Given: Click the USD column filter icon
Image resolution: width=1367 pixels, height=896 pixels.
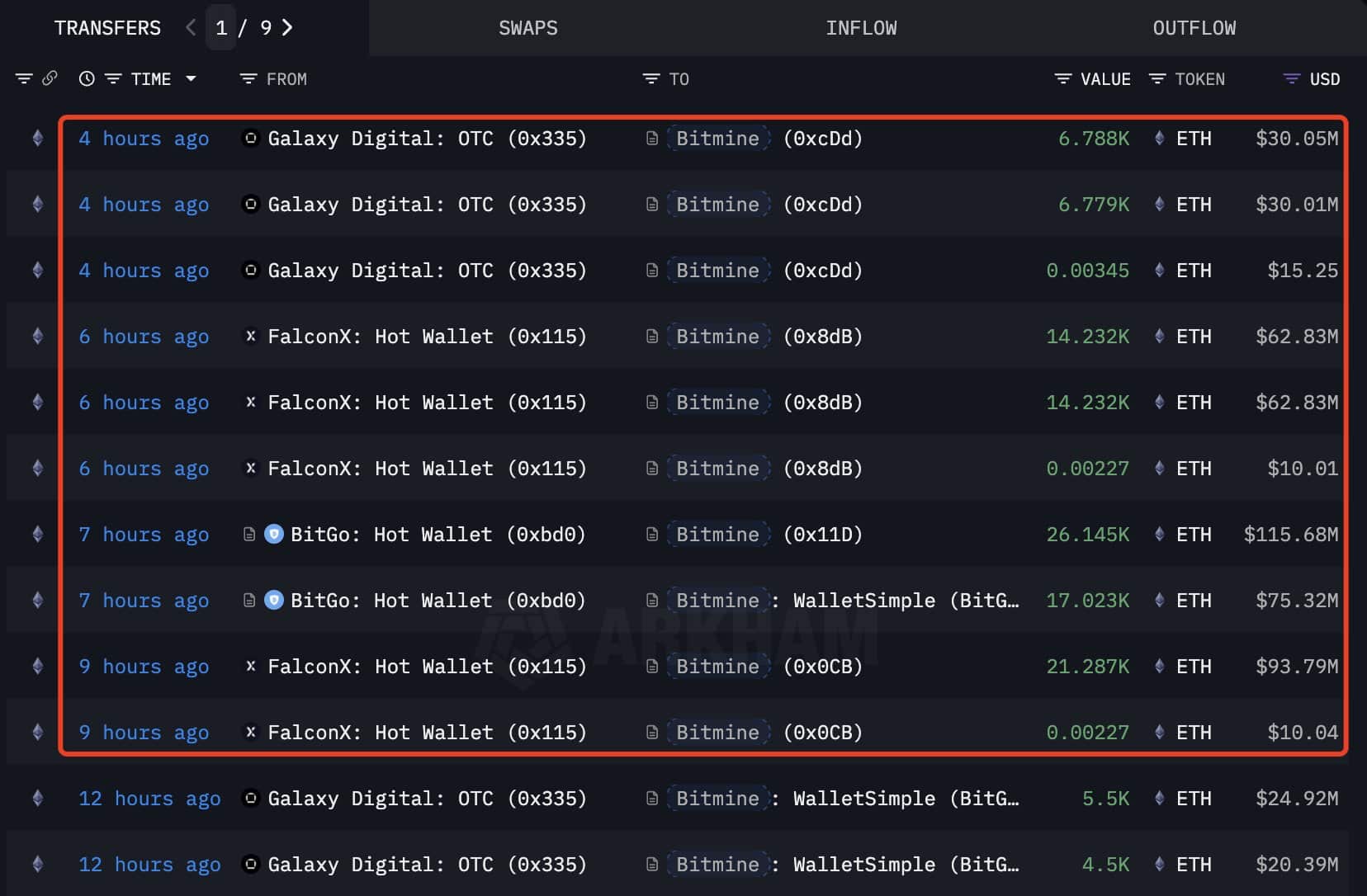Looking at the screenshot, I should click(x=1292, y=78).
